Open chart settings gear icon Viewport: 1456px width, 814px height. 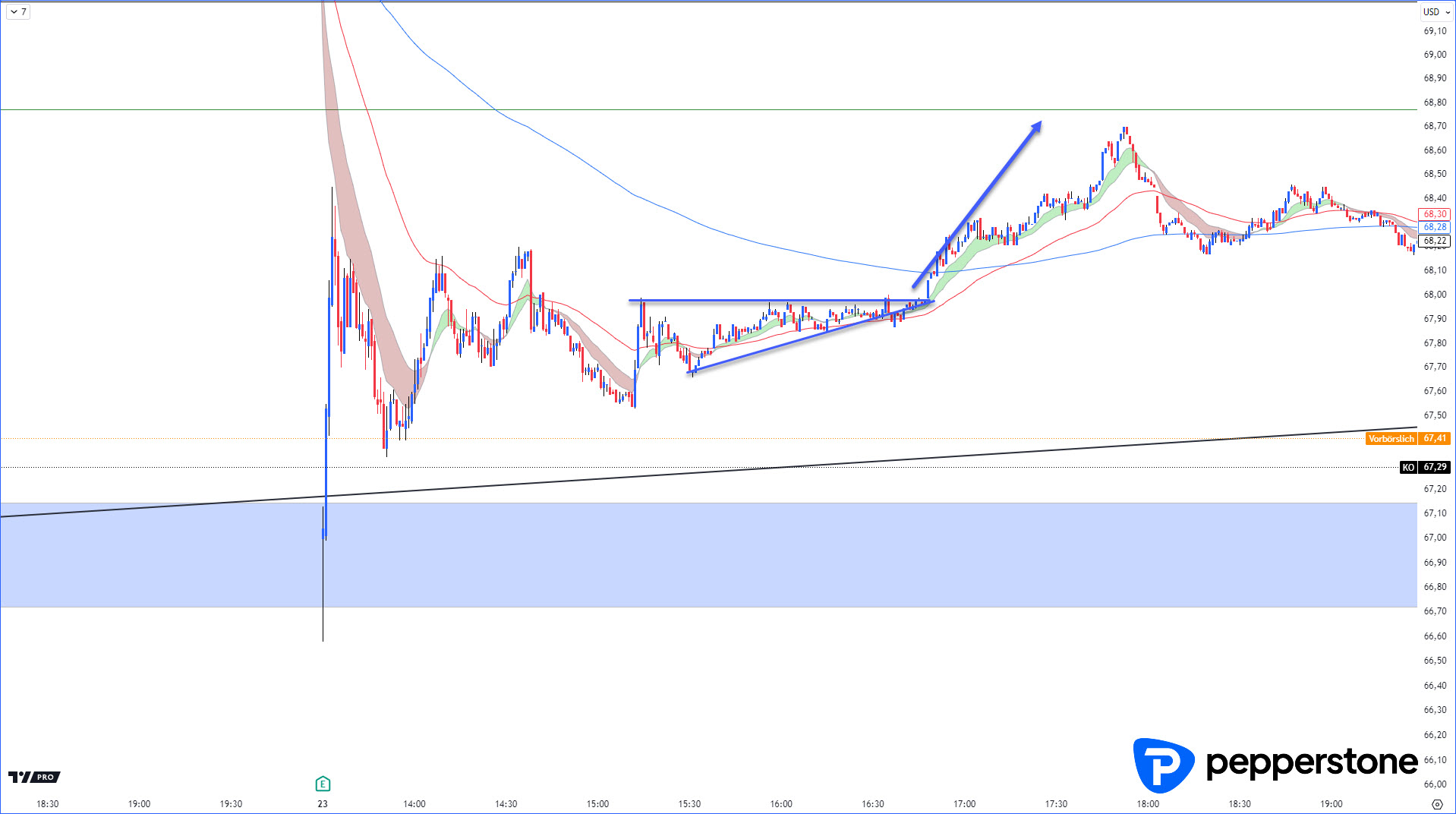[1436, 804]
